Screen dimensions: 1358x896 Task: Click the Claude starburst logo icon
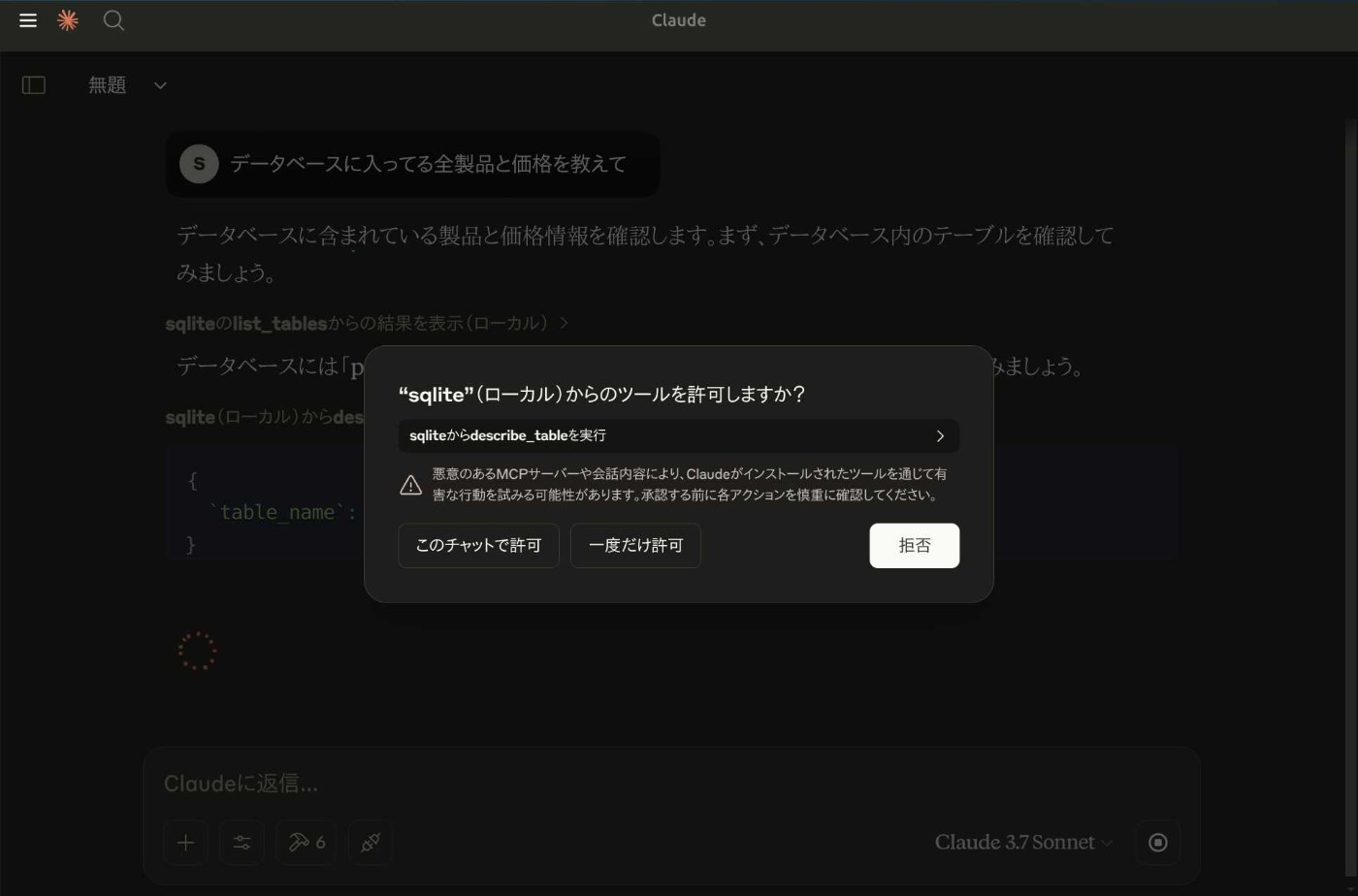tap(68, 20)
